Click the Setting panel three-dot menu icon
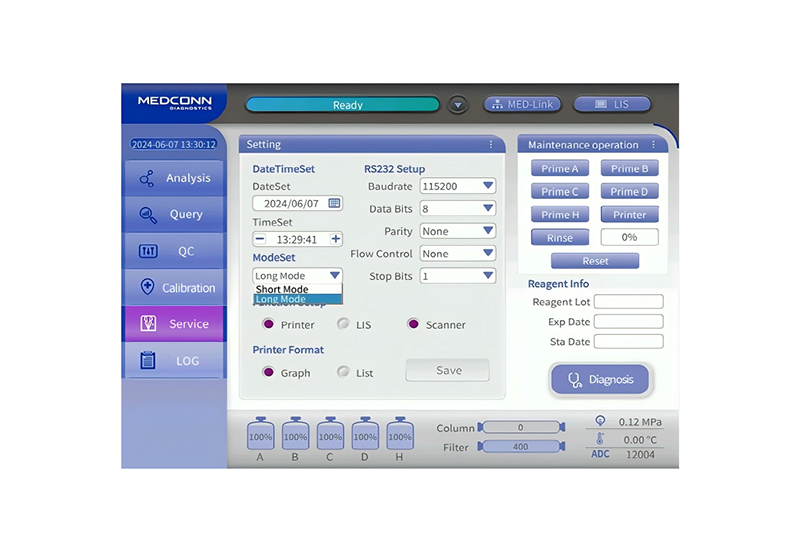Viewport: 800px width, 550px height. (491, 145)
